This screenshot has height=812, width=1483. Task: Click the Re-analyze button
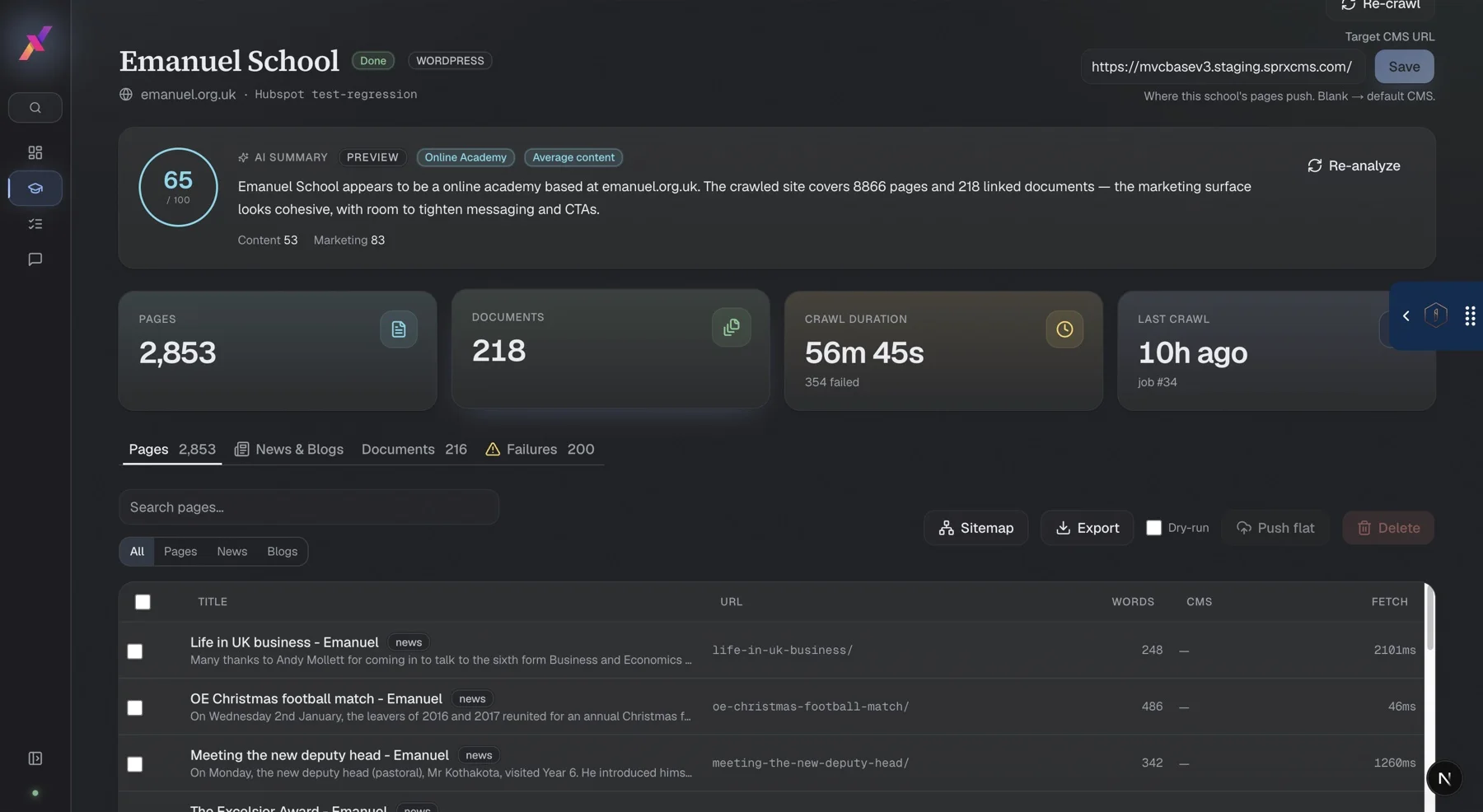[x=1354, y=166]
